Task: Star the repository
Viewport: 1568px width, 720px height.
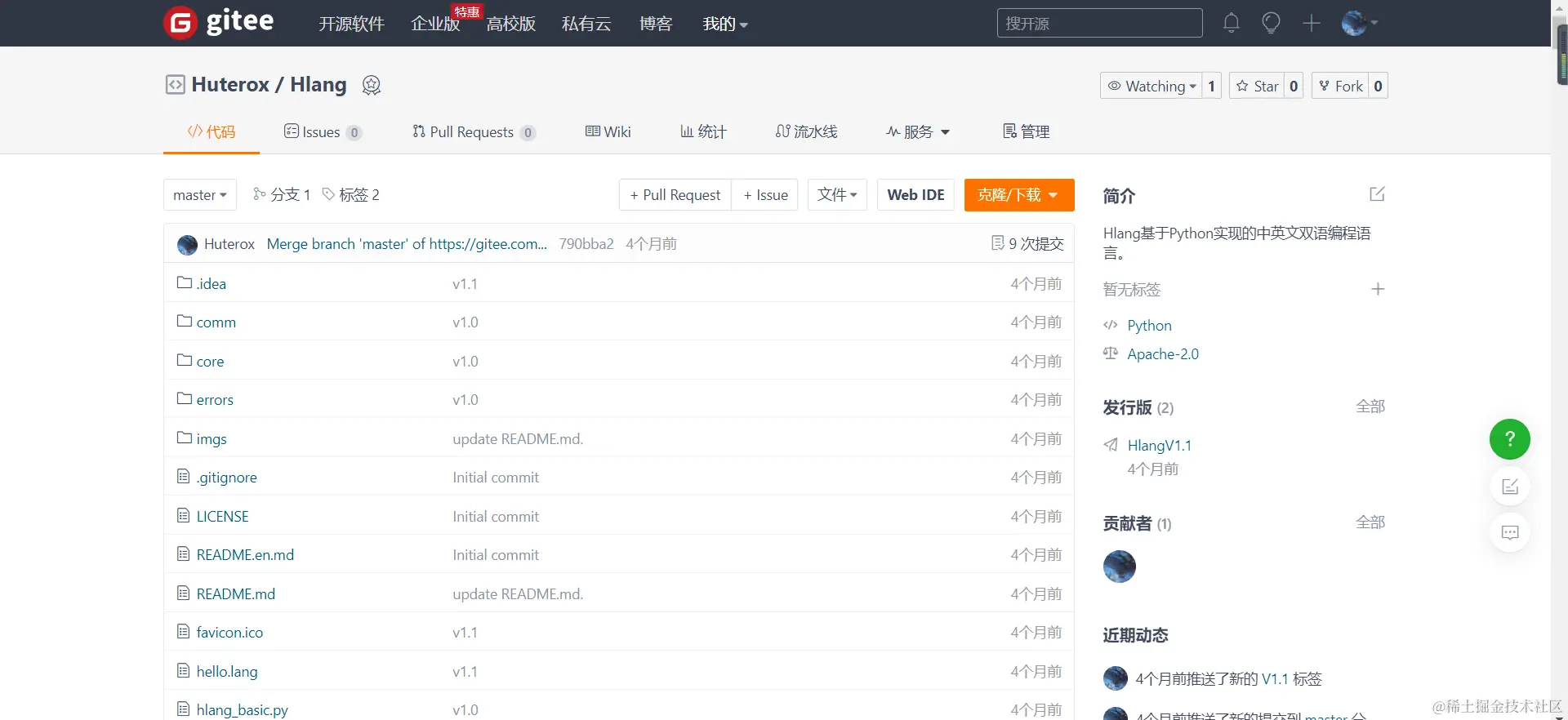Action: (x=1257, y=86)
